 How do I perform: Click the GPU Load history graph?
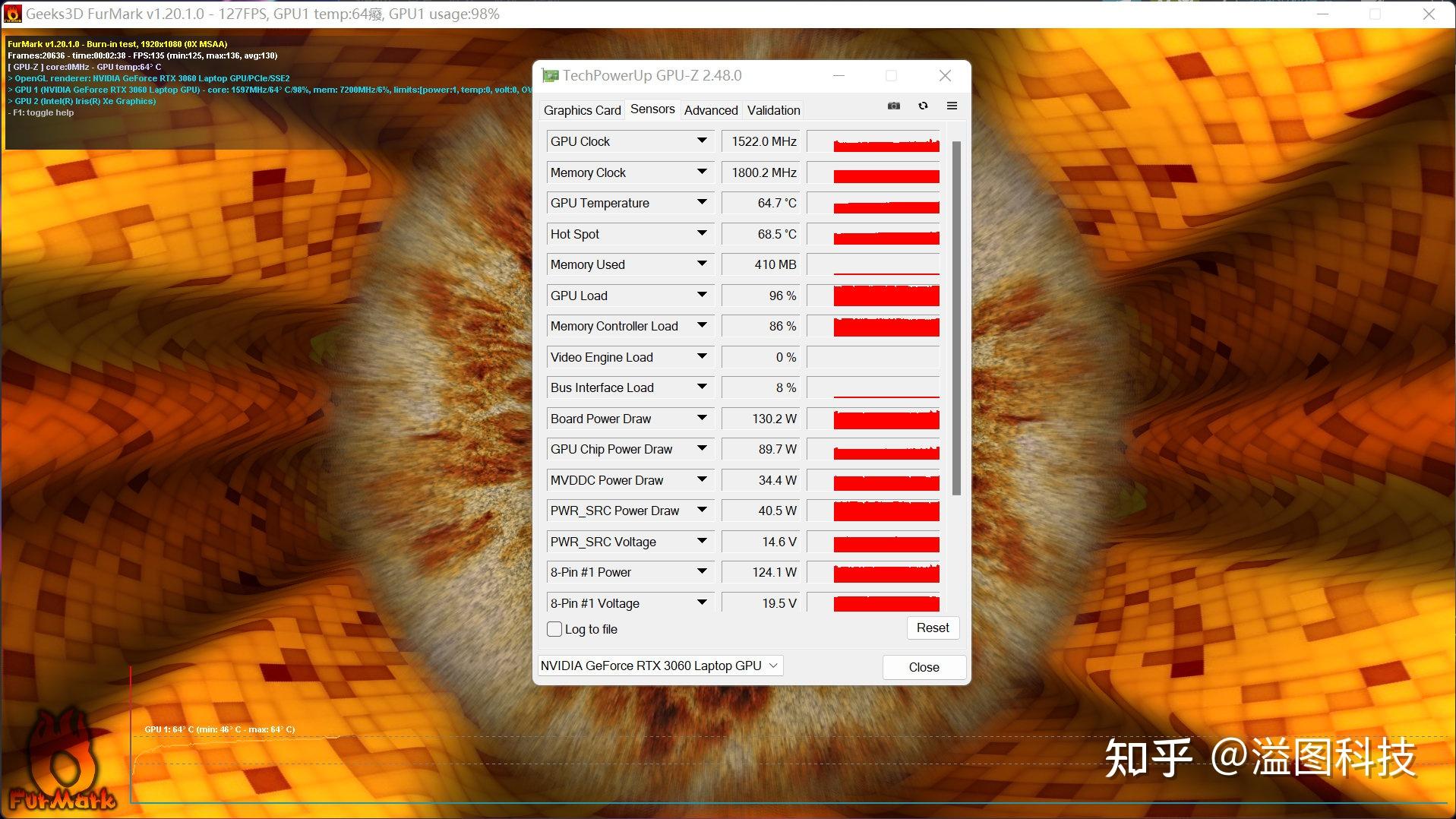(873, 296)
